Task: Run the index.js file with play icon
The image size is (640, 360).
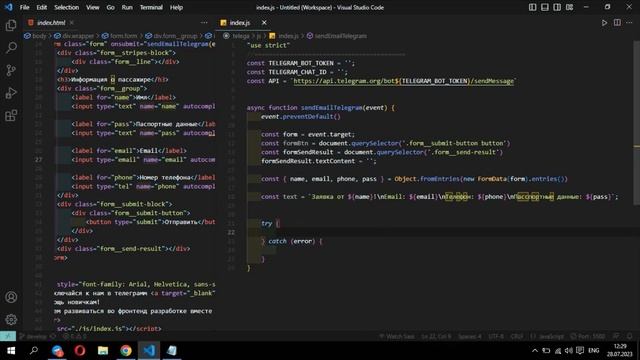Action: coord(604,23)
